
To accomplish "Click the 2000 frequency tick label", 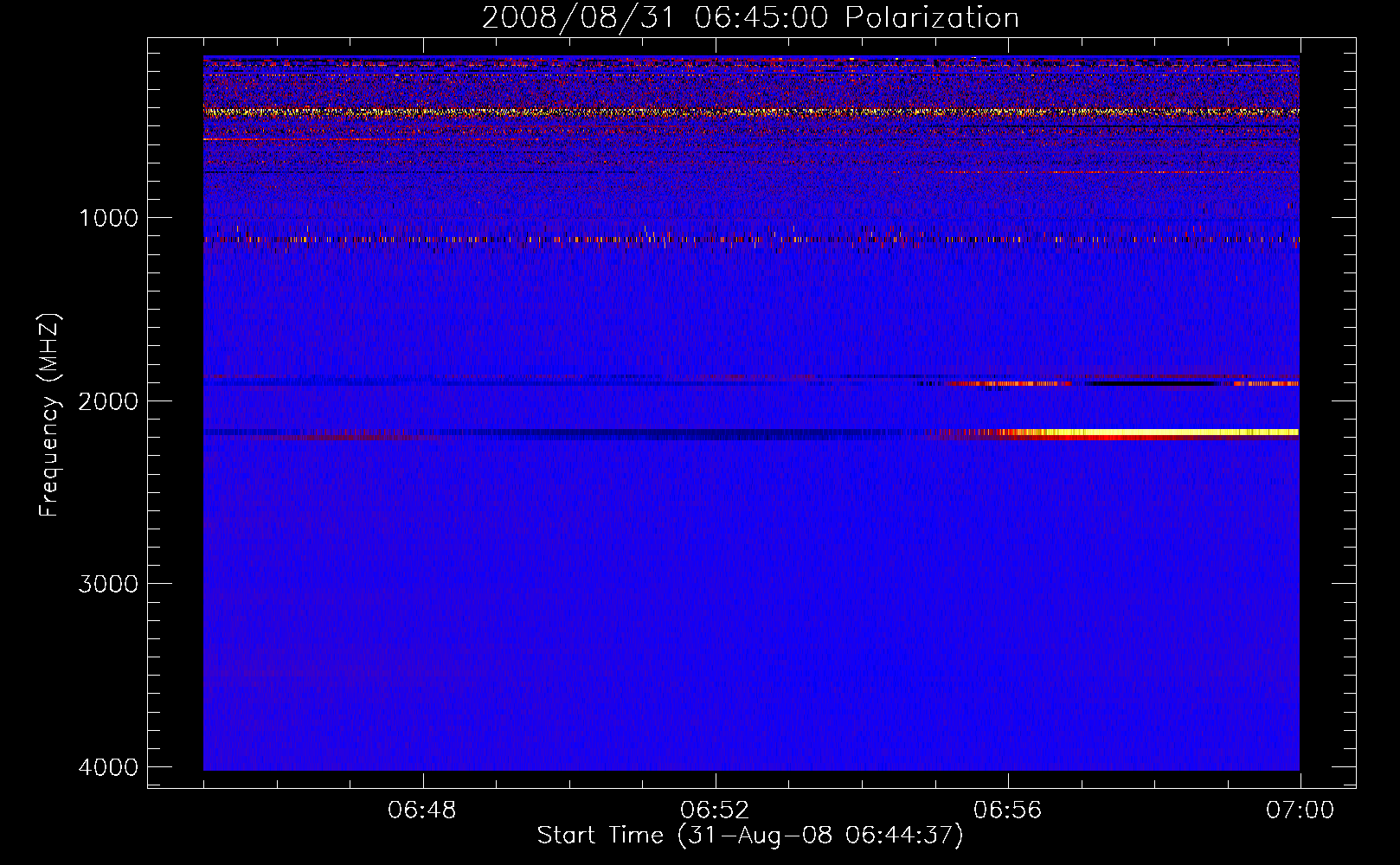I will pos(108,400).
